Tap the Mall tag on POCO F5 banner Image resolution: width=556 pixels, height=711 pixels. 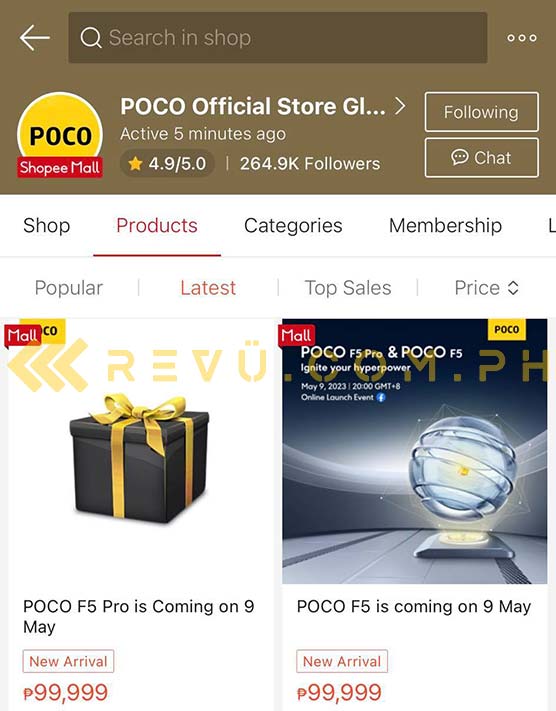[296, 336]
